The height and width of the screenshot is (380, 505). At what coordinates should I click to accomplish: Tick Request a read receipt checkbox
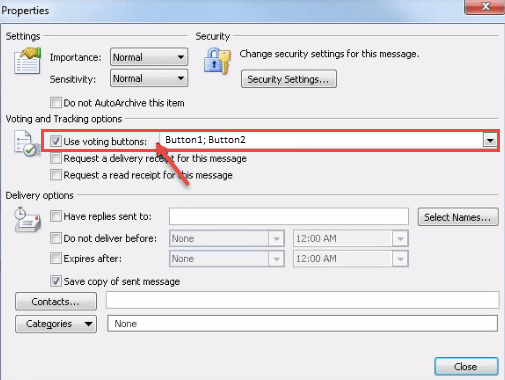coord(56,175)
